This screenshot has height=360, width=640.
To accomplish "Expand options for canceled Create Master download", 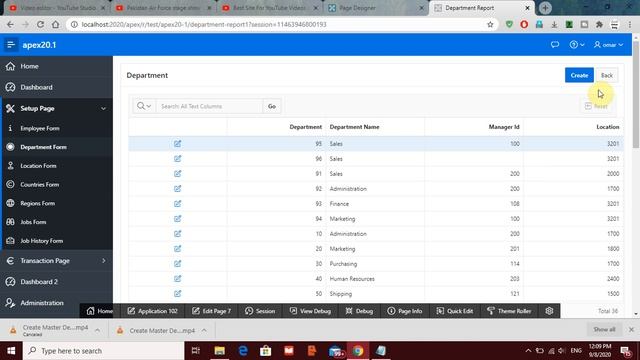I will 98,330.
